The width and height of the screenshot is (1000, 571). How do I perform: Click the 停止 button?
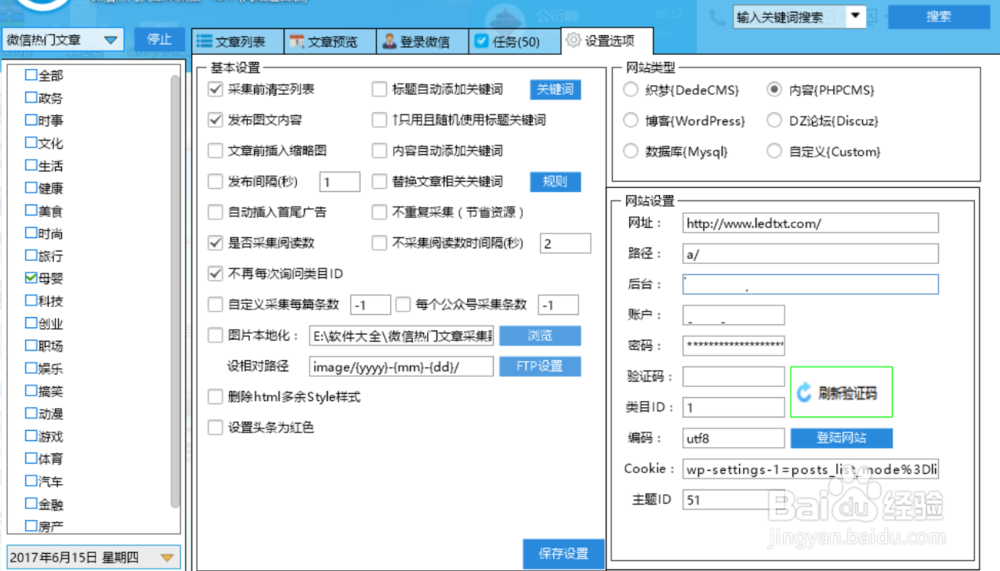coord(159,40)
